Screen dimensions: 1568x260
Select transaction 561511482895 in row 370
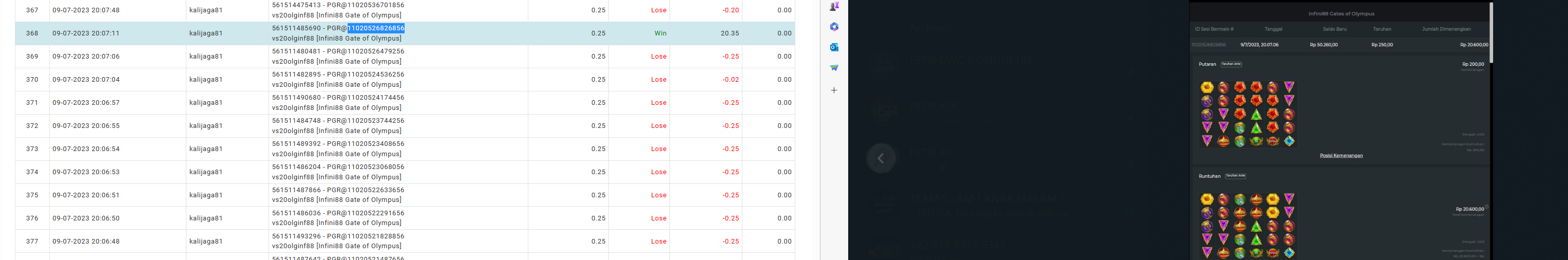pos(296,75)
